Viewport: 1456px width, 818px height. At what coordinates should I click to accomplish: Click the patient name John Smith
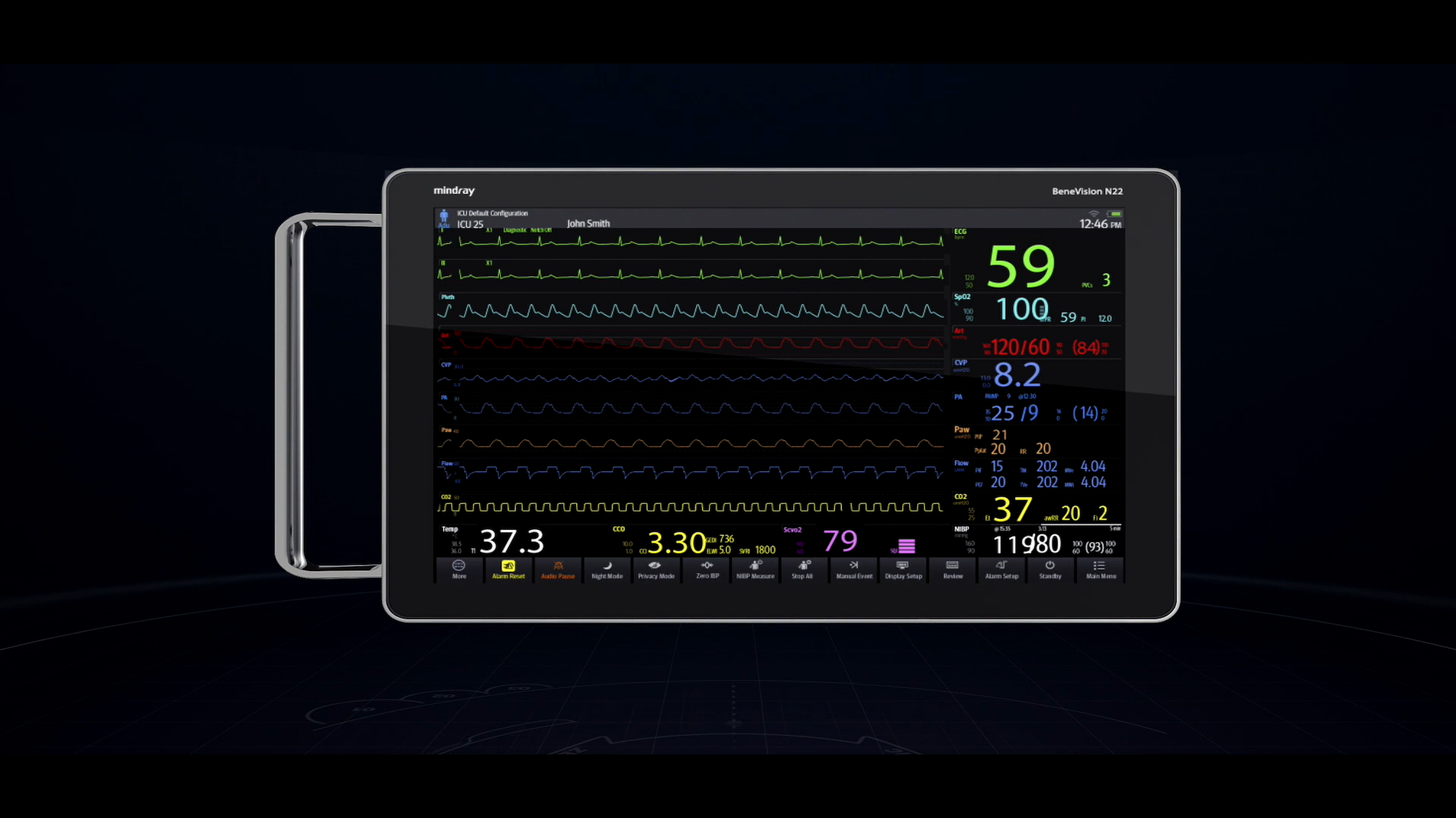[x=588, y=223]
